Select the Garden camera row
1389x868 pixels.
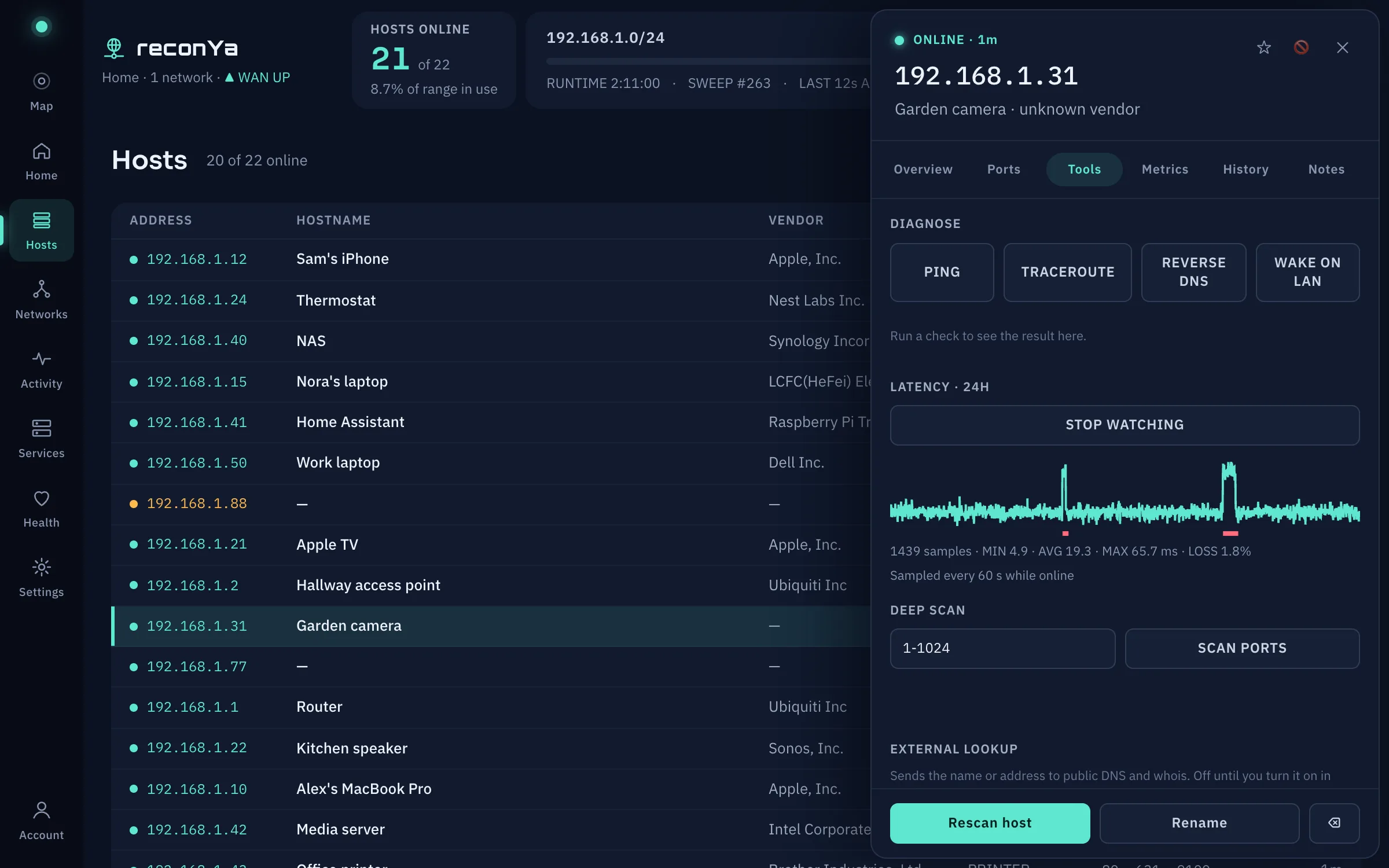pos(491,626)
